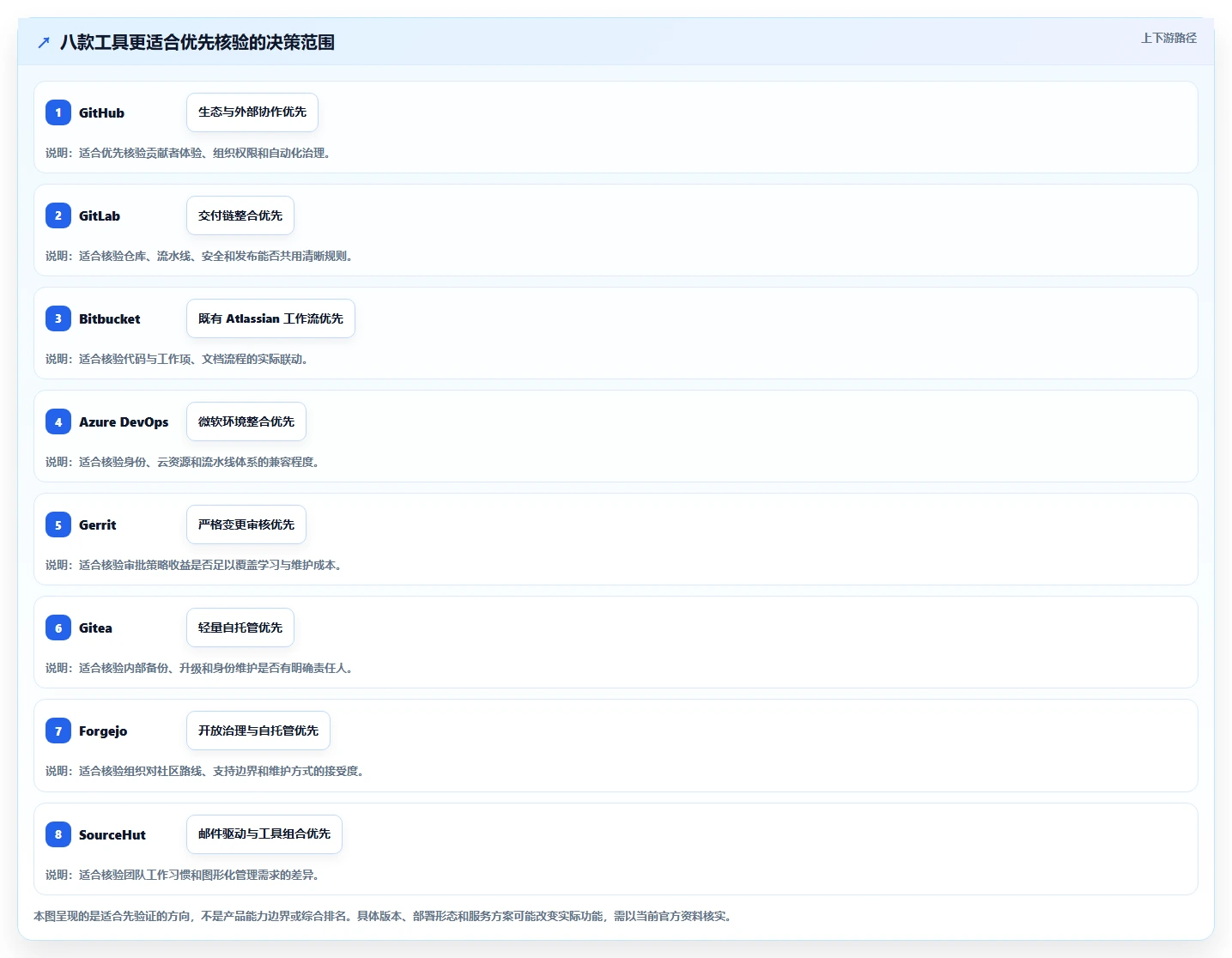This screenshot has height=958, width=1232.
Task: Click number badge 8 beside SourceHut
Action: (x=58, y=834)
